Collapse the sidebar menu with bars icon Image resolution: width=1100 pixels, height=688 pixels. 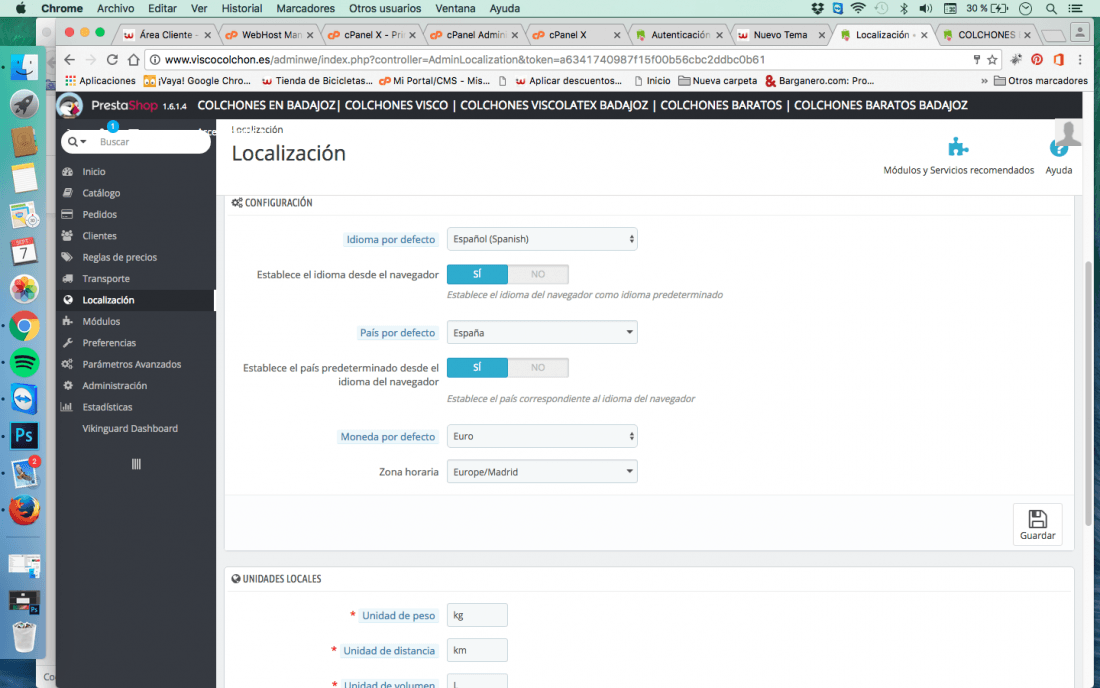pyautogui.click(x=136, y=464)
